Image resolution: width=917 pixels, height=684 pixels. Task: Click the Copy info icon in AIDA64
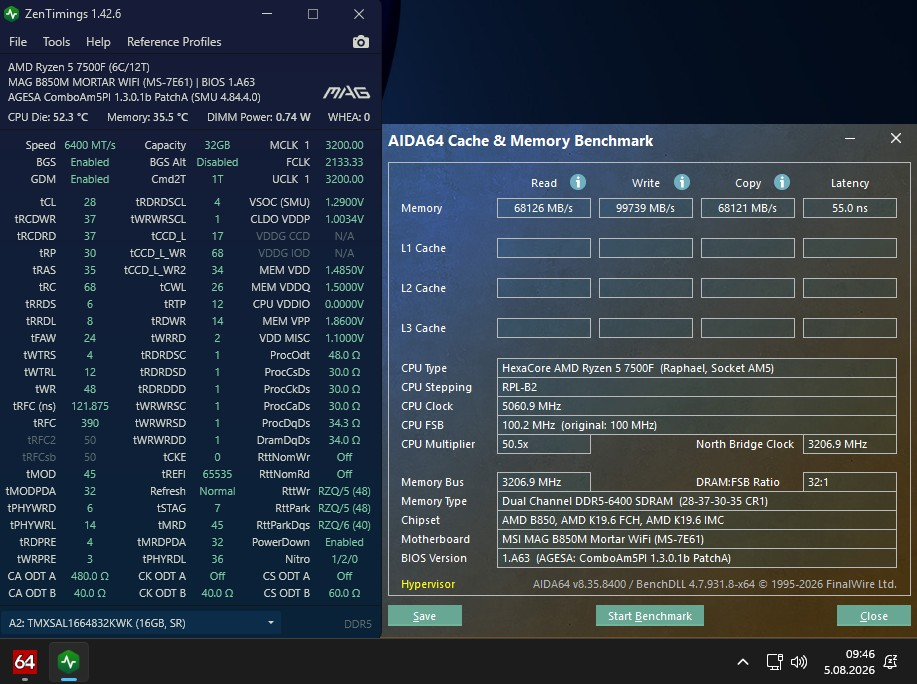[x=782, y=182]
